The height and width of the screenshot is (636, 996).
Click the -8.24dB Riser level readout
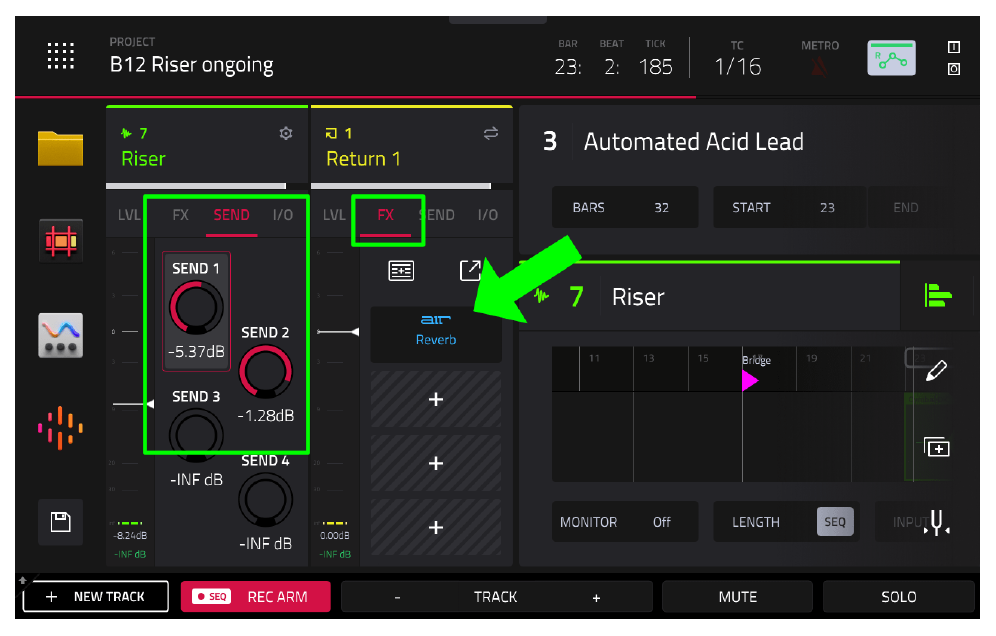click(x=130, y=536)
